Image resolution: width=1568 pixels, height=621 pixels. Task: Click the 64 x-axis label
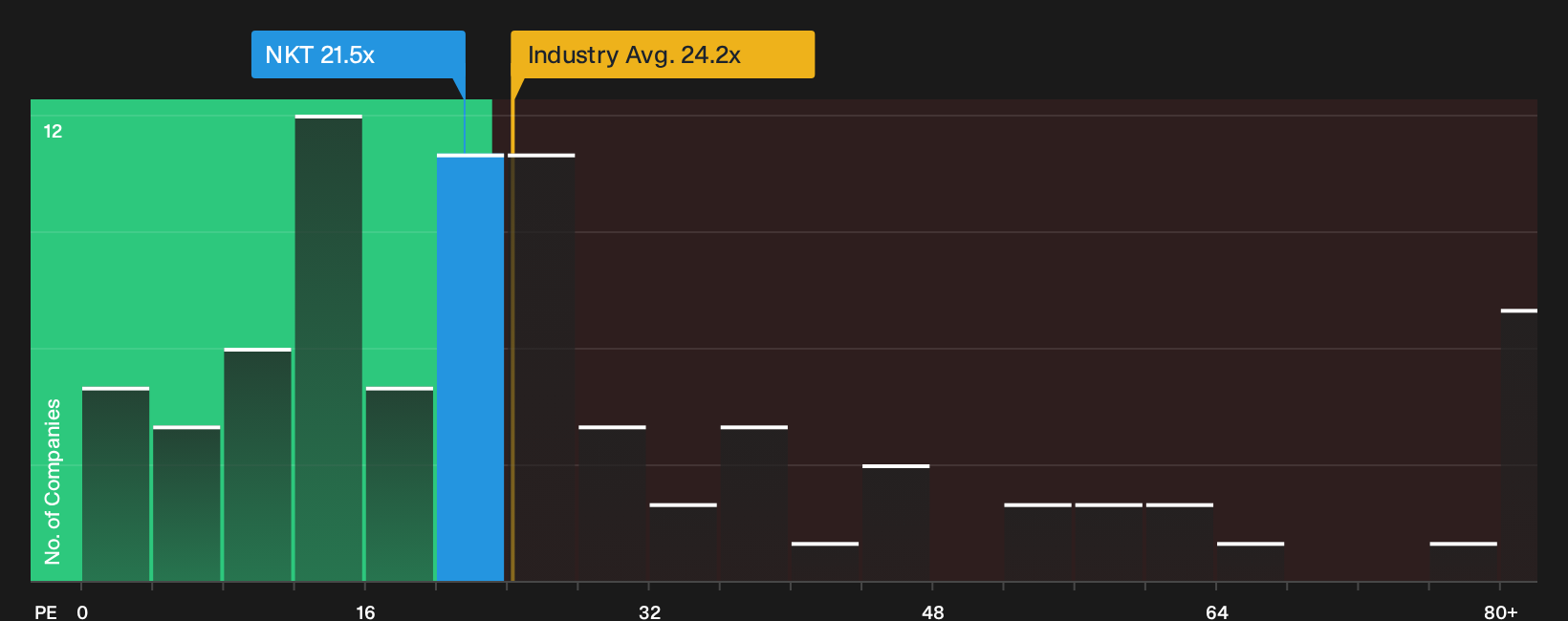(1216, 611)
